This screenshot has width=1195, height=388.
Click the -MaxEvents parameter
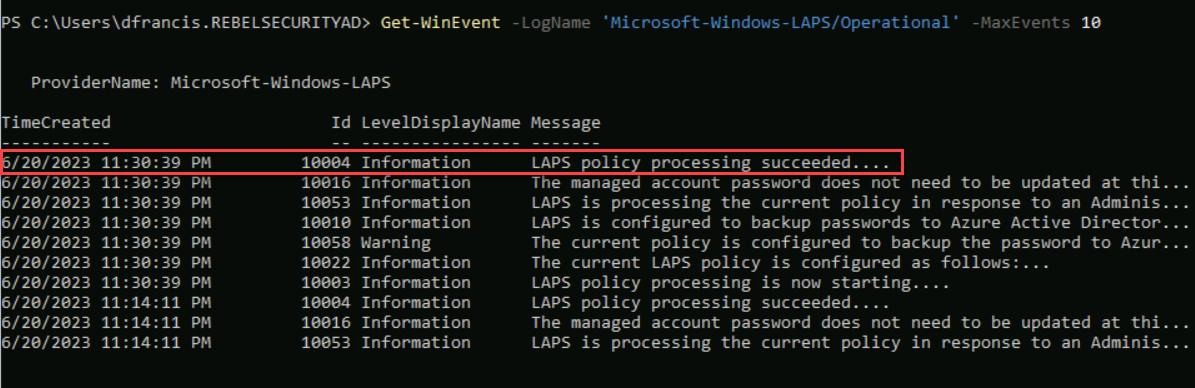click(x=1021, y=23)
